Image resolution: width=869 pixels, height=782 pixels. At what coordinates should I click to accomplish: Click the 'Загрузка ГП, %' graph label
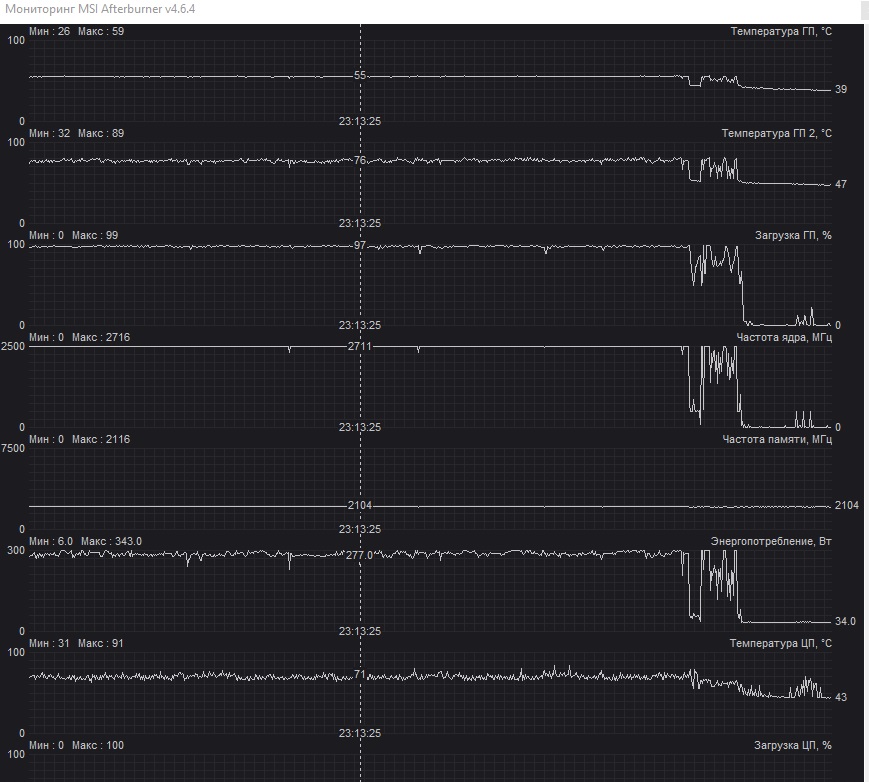click(x=793, y=236)
